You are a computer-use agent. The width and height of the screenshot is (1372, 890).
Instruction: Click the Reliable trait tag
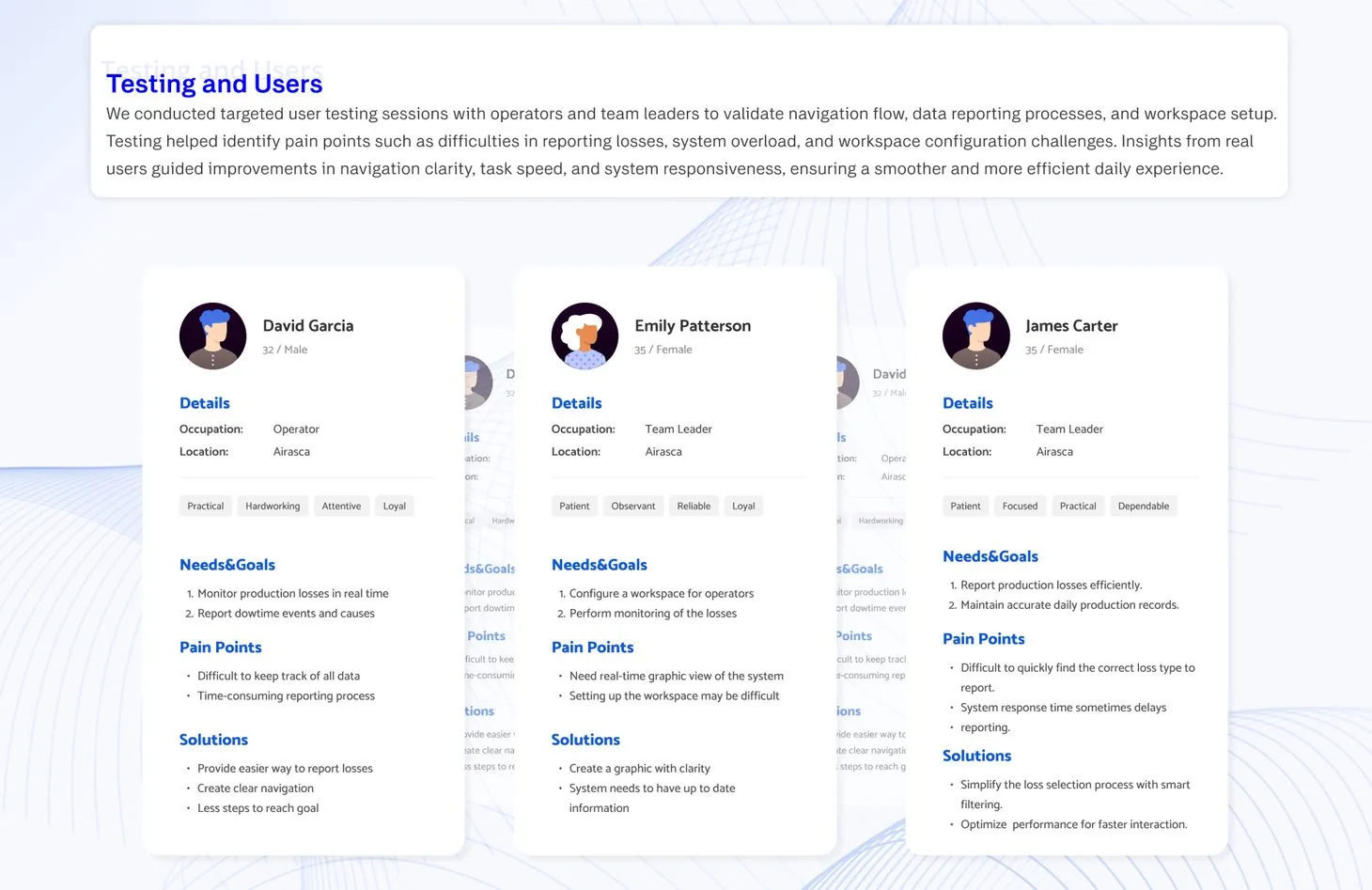694,506
